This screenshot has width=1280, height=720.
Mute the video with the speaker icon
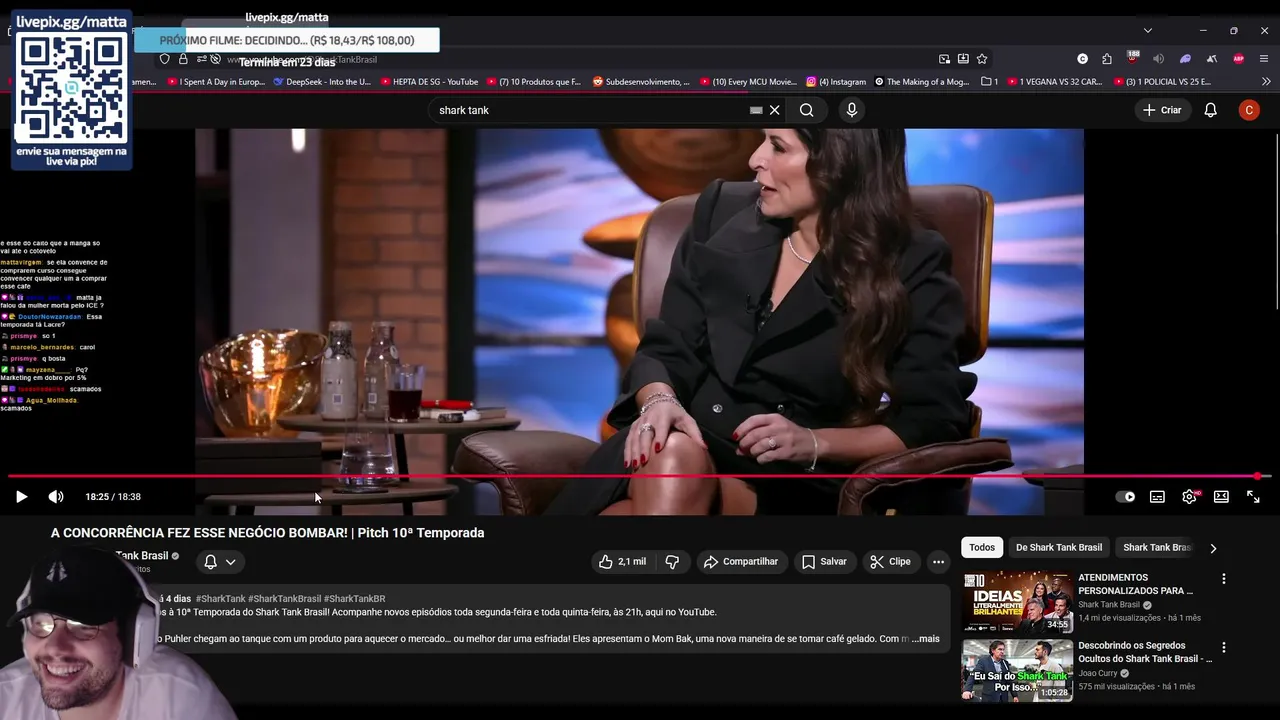coord(56,497)
